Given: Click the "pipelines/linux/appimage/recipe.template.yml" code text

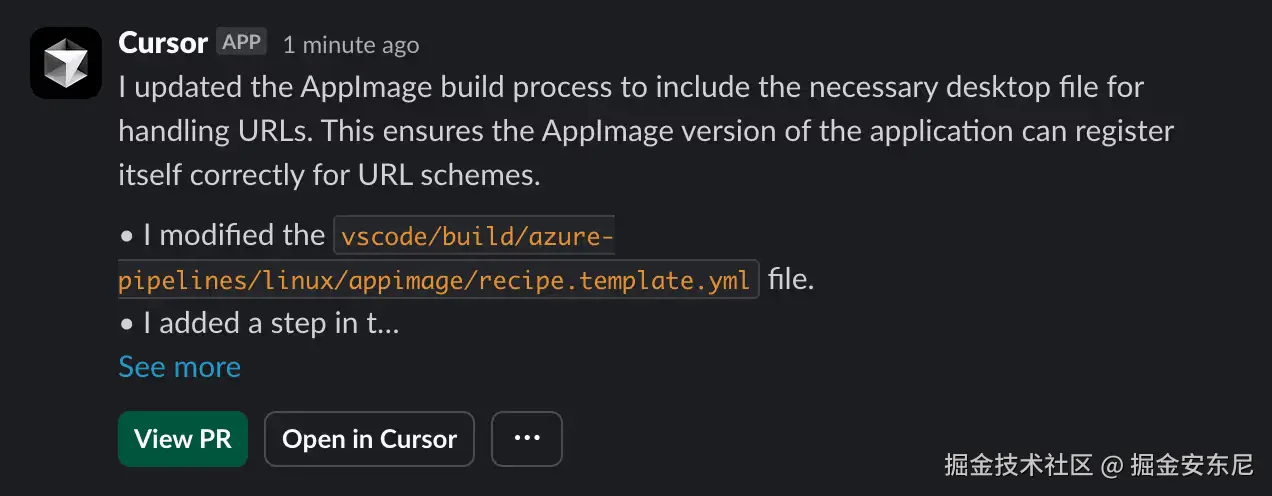Looking at the screenshot, I should tap(434, 280).
